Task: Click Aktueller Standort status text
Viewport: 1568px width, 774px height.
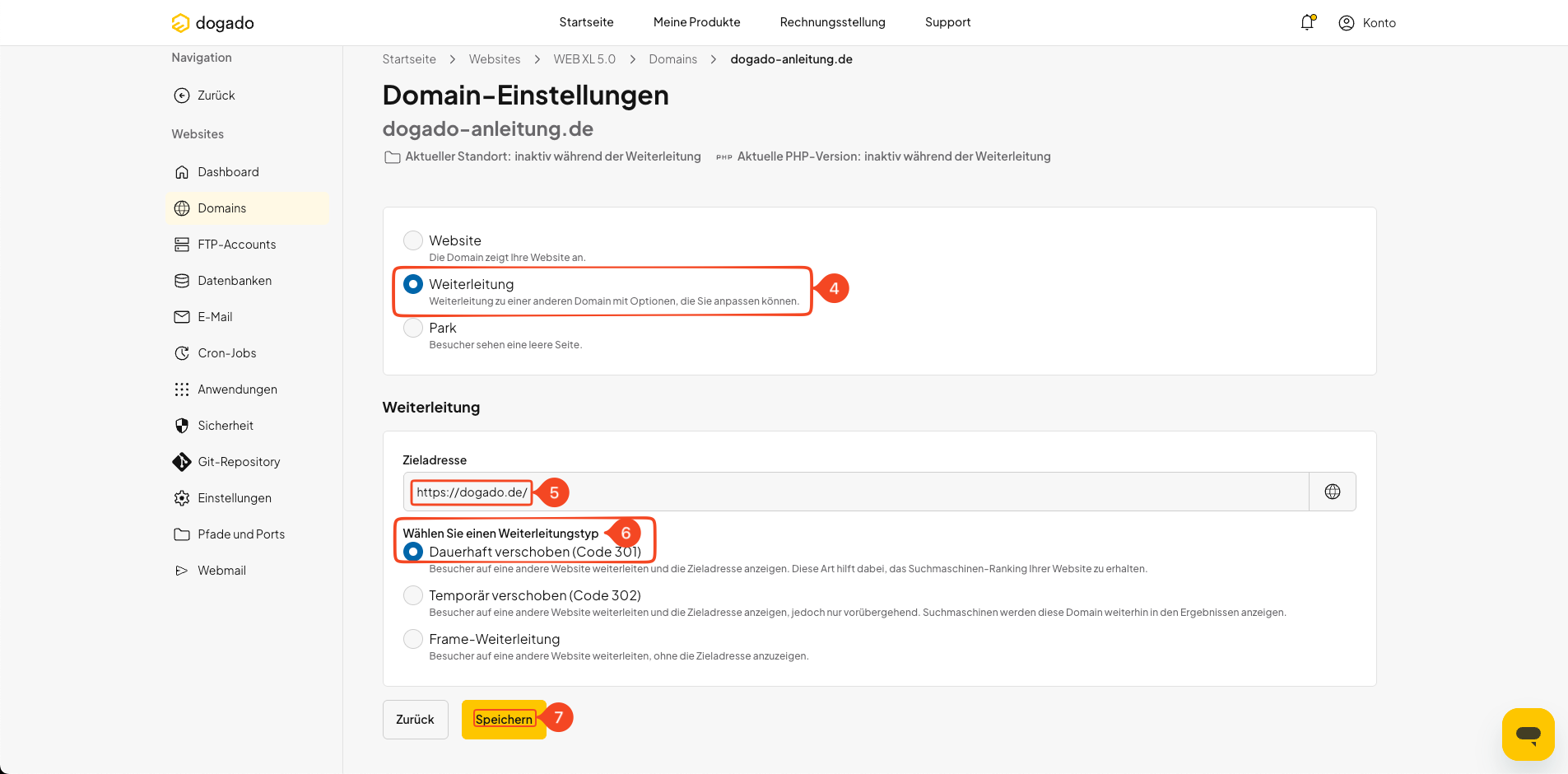Action: pyautogui.click(x=553, y=156)
